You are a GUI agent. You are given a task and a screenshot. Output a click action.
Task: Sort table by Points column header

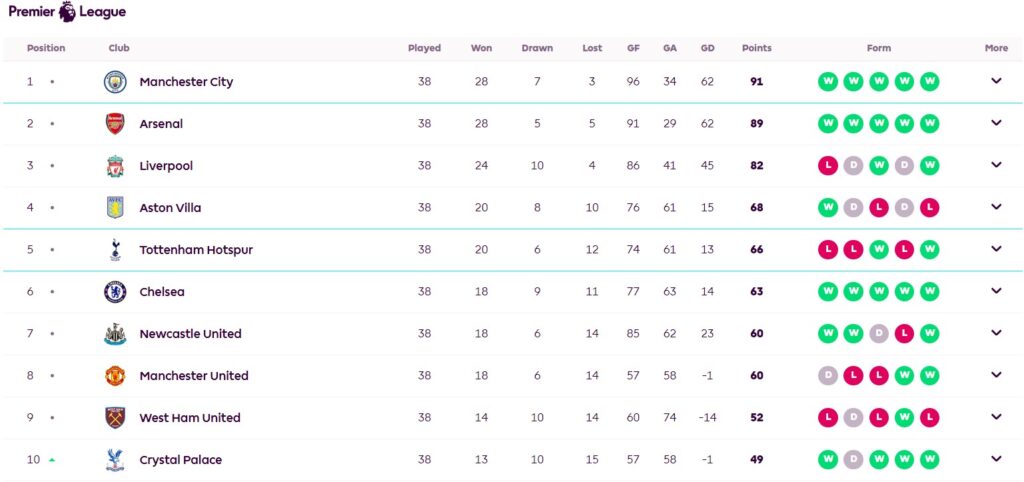coord(756,48)
